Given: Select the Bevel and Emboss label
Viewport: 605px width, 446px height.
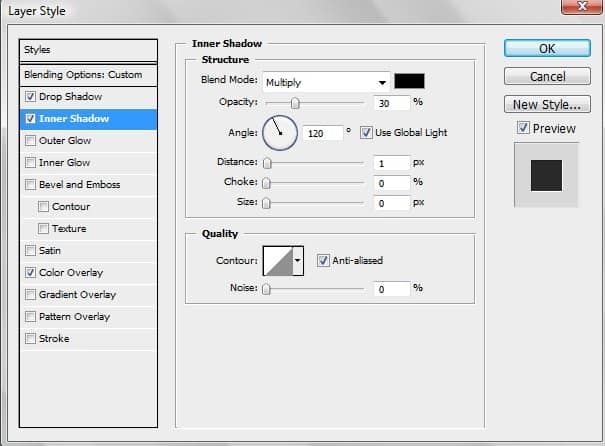Looking at the screenshot, I should (x=79, y=184).
